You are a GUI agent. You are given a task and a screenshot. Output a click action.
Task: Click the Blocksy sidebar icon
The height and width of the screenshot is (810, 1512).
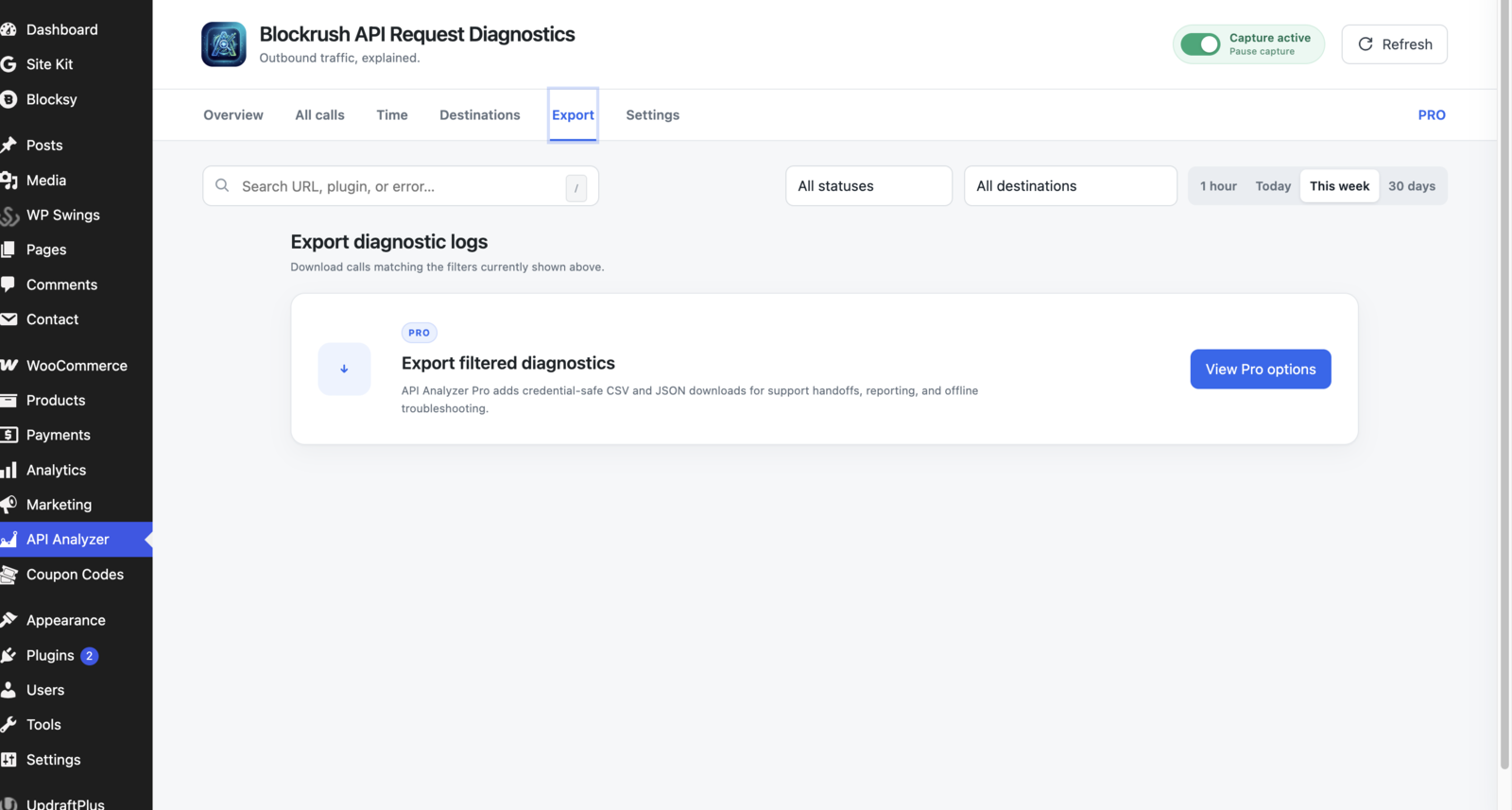tap(9, 99)
